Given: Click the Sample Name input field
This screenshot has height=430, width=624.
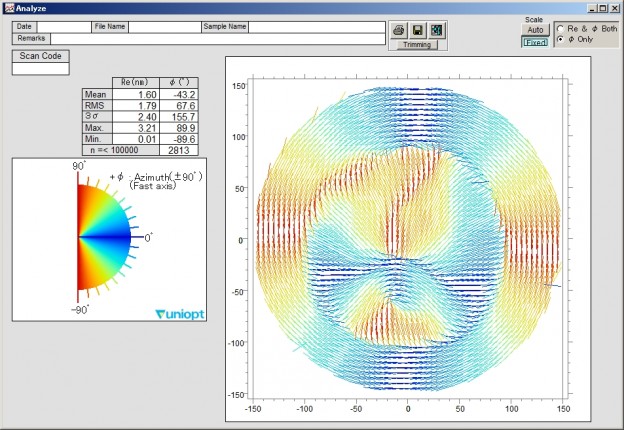Looking at the screenshot, I should 317,27.
